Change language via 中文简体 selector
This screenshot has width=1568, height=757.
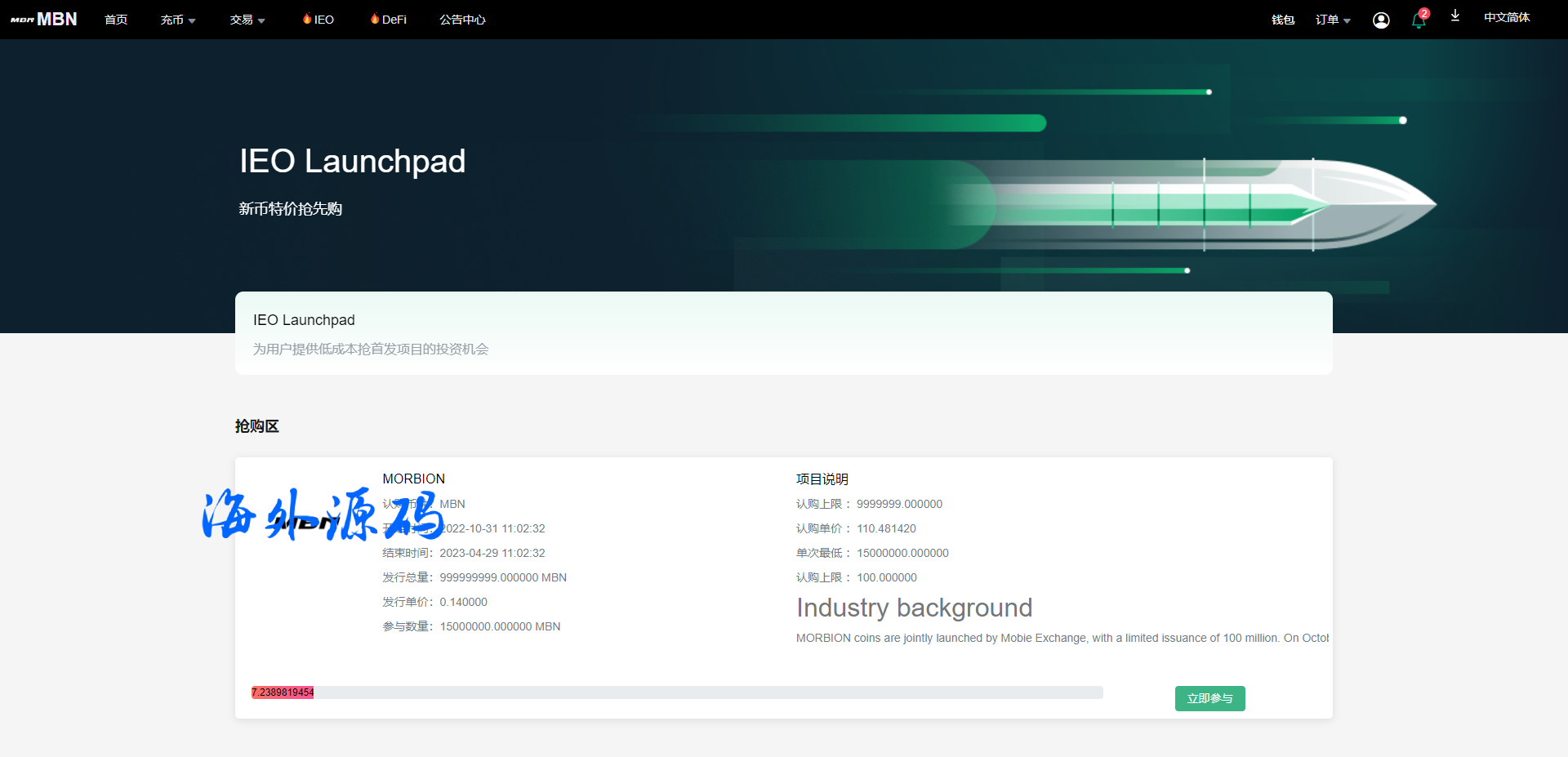point(1507,18)
